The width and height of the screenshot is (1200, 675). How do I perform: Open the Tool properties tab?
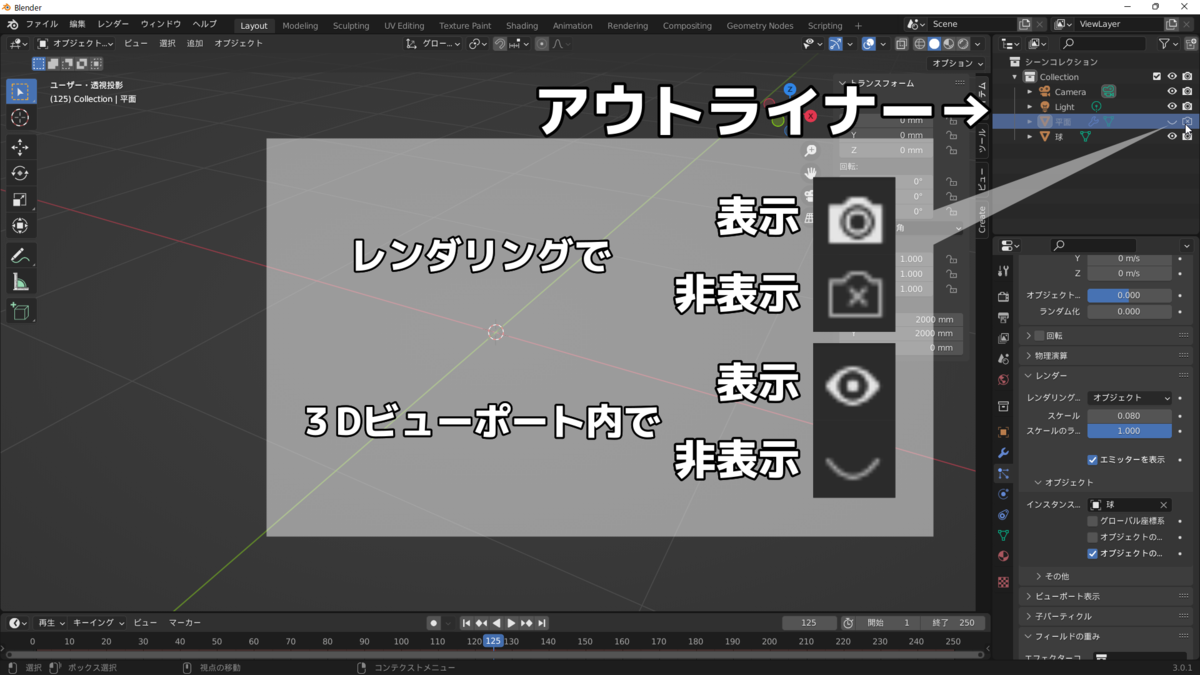[1003, 271]
